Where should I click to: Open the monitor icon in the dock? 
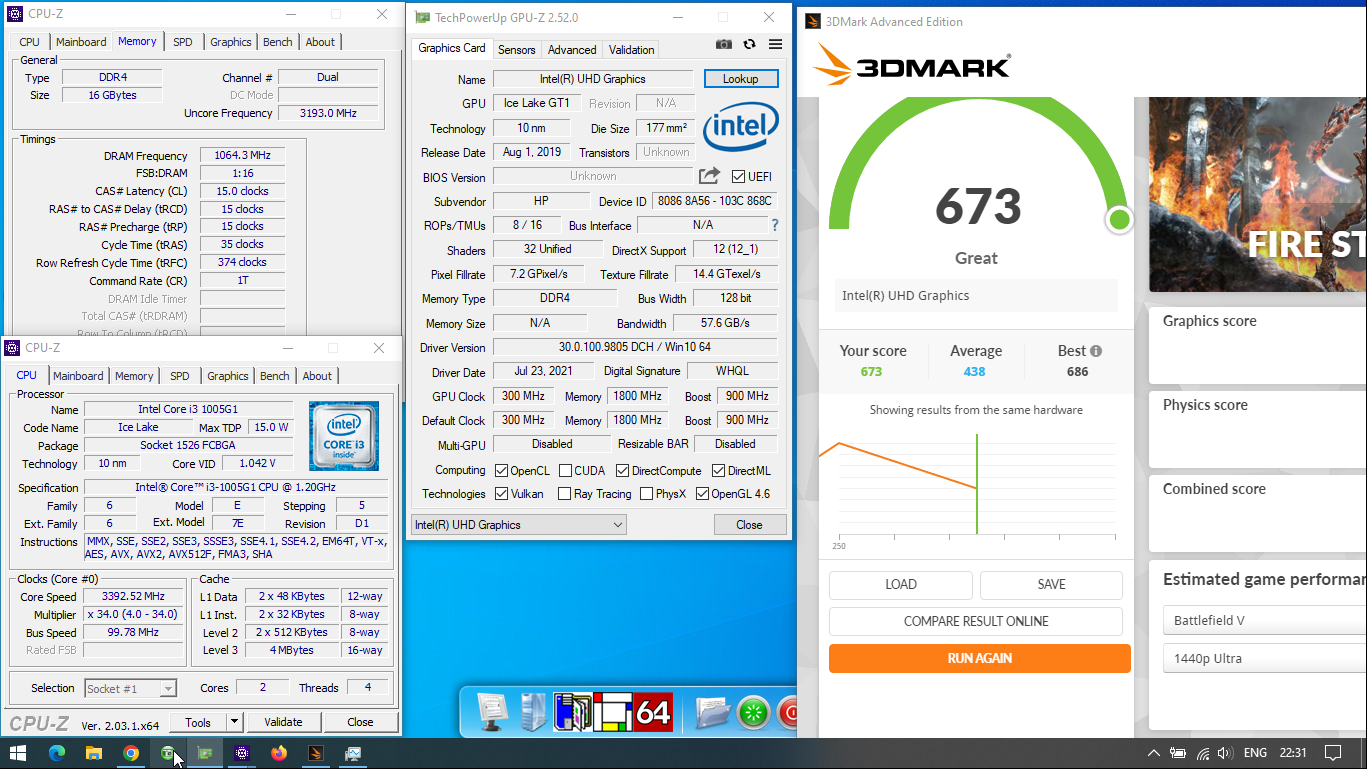click(494, 711)
